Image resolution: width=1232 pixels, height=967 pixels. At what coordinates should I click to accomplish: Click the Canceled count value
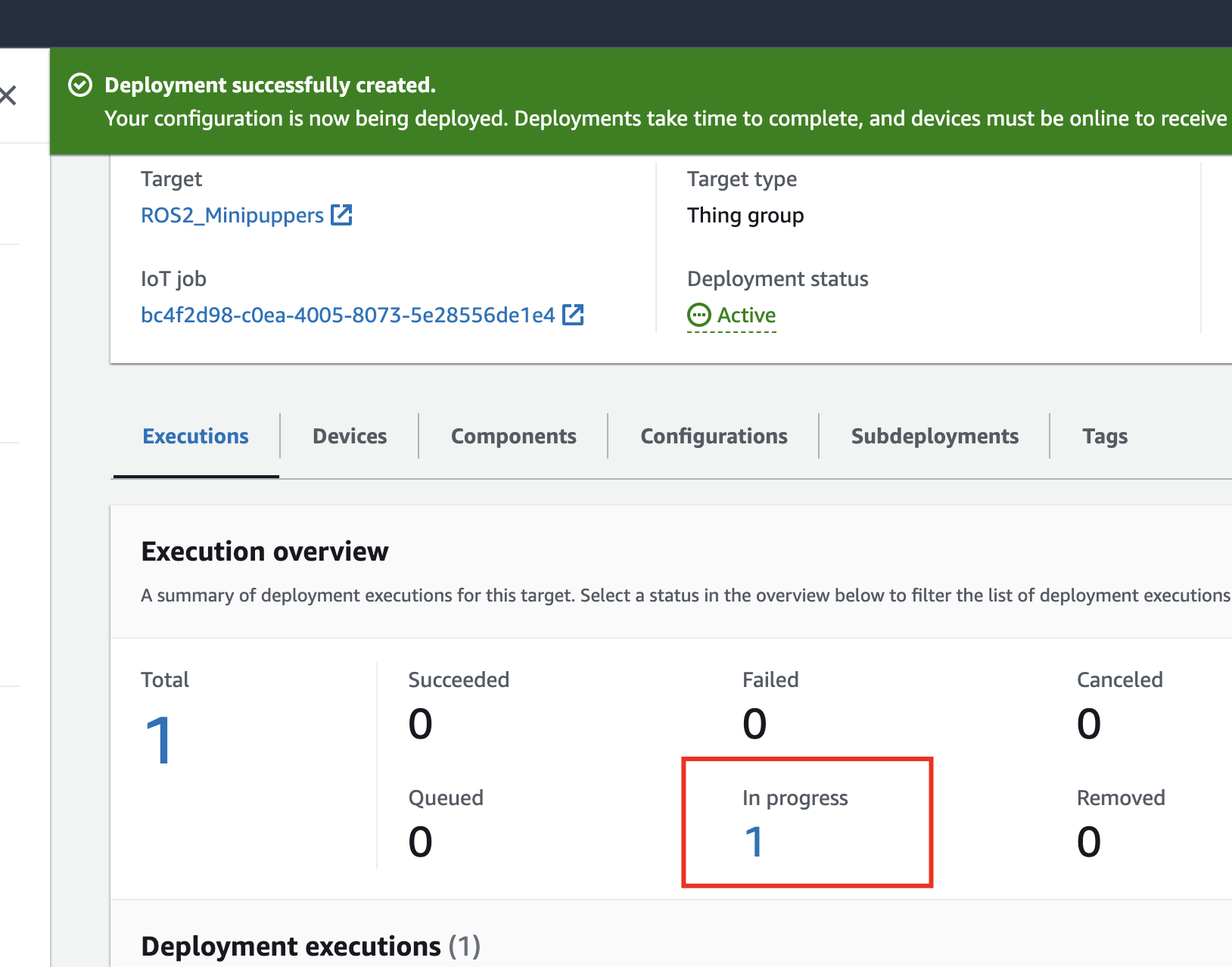[x=1088, y=724]
